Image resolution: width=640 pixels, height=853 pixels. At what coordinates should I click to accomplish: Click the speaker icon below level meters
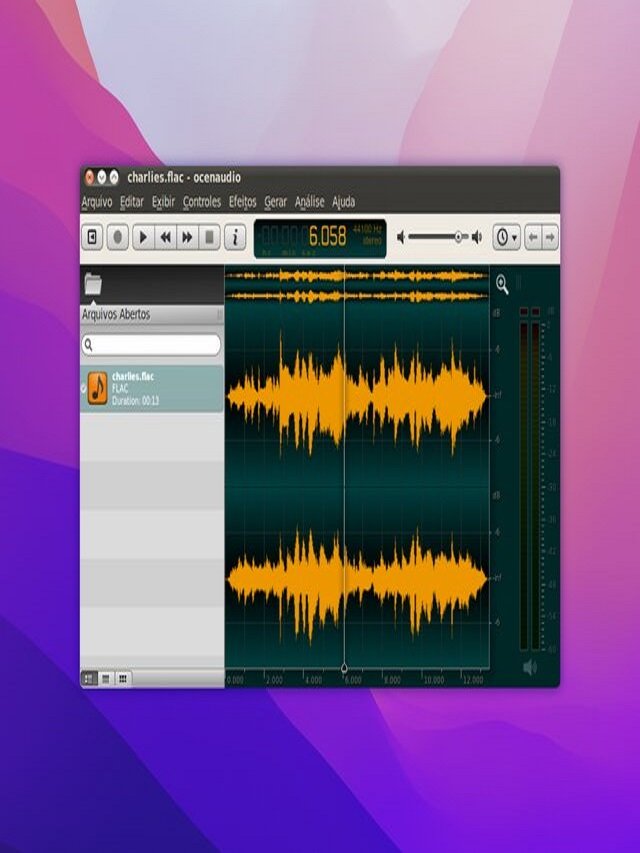pos(529,667)
